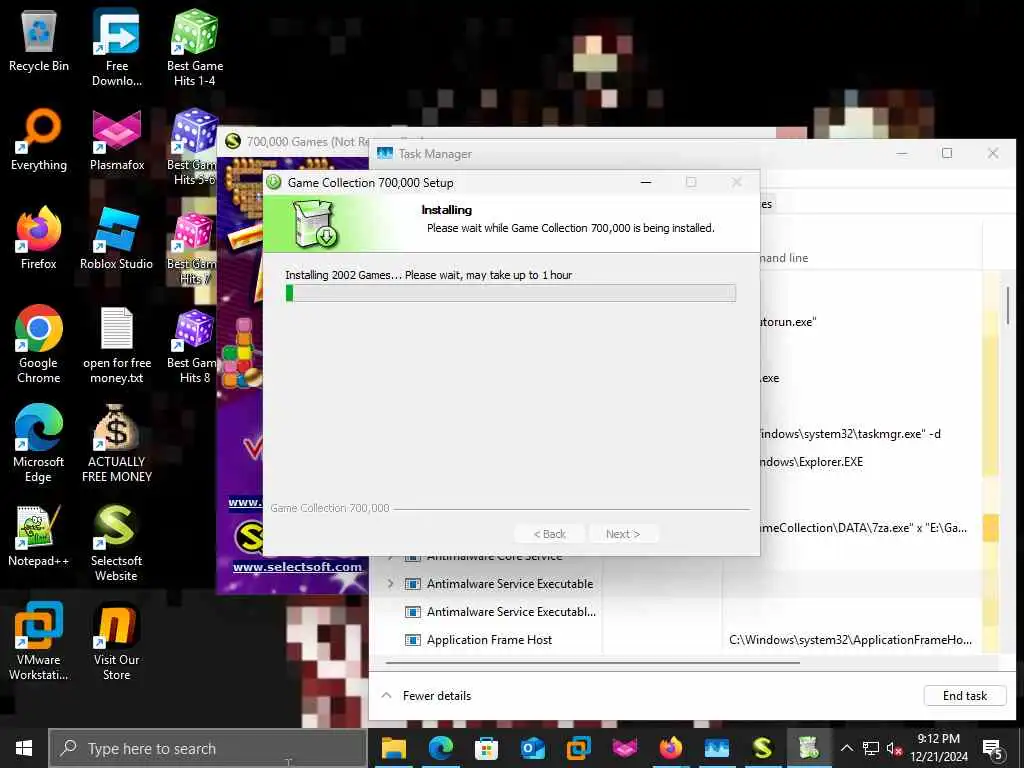Open the Windows Start menu
The width and height of the screenshot is (1024, 768).
click(24, 748)
